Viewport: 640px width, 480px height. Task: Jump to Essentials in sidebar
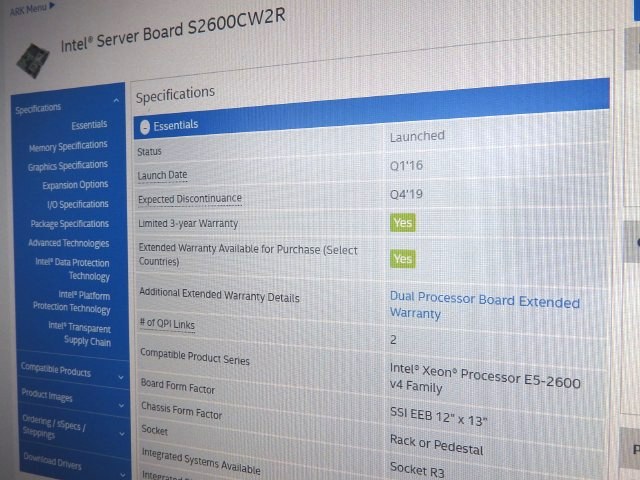(x=89, y=124)
